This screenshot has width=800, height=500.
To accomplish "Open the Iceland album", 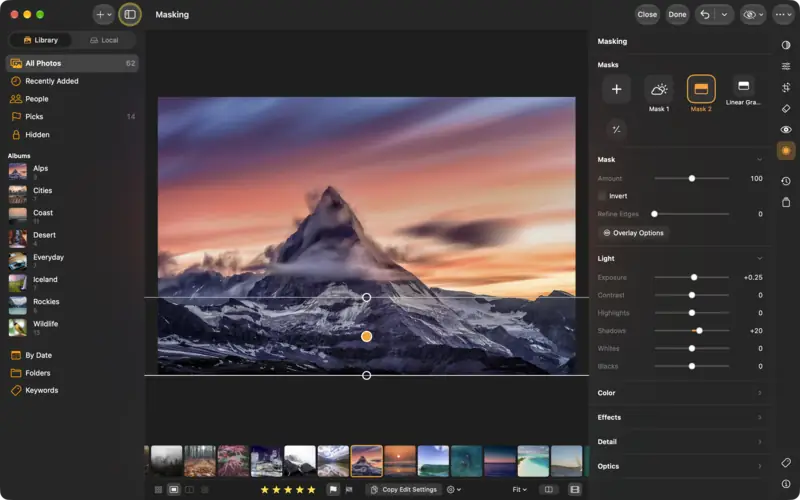I will coord(72,283).
